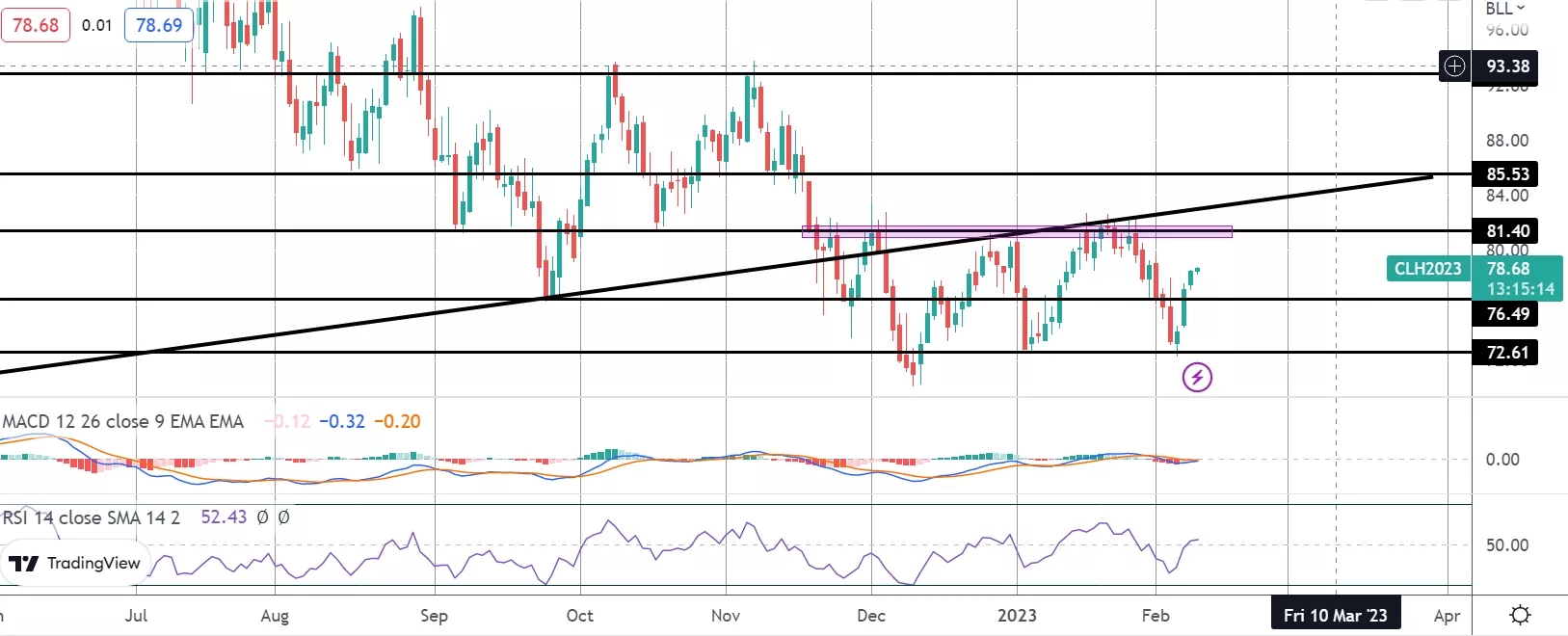The width and height of the screenshot is (1568, 636).
Task: Click the MACD value -0.32
Action: 342,421
